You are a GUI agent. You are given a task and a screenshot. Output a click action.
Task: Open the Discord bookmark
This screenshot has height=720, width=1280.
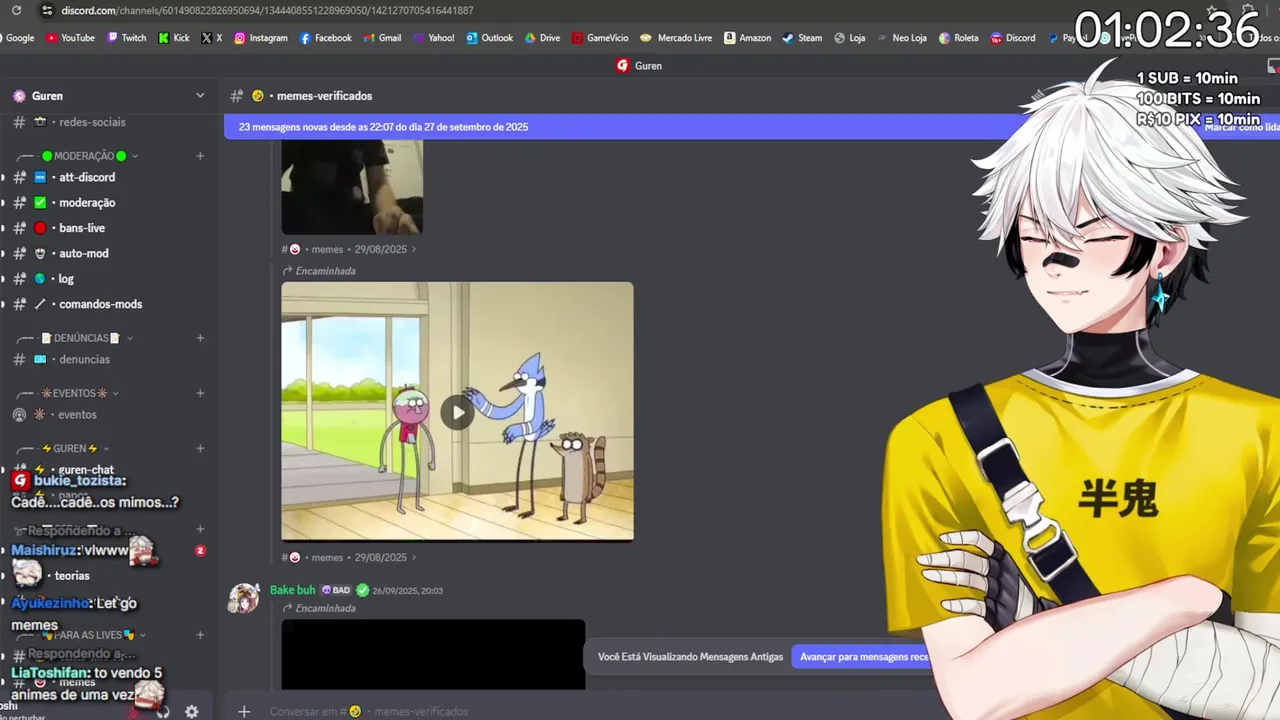pos(1013,38)
